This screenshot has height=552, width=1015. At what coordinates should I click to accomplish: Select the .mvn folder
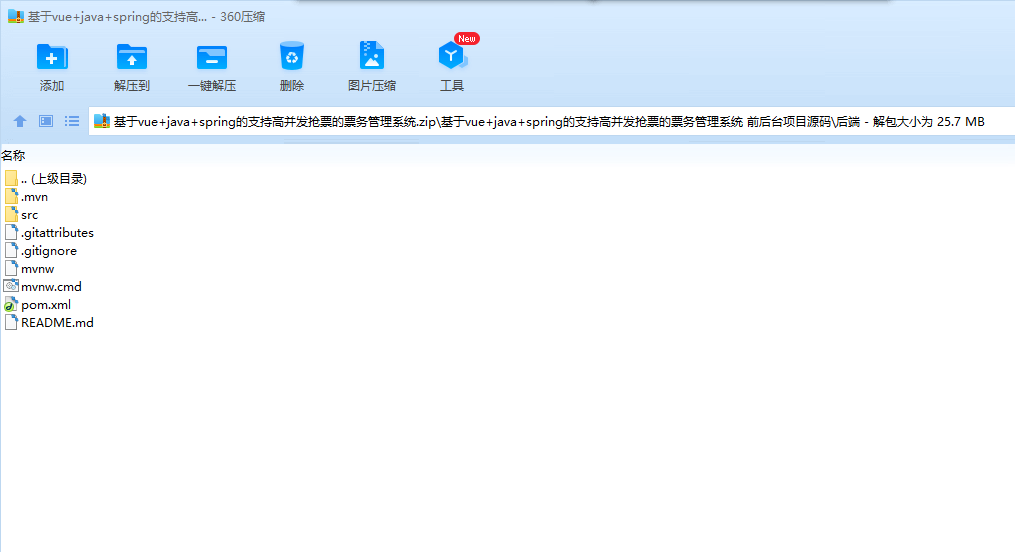click(x=26, y=197)
